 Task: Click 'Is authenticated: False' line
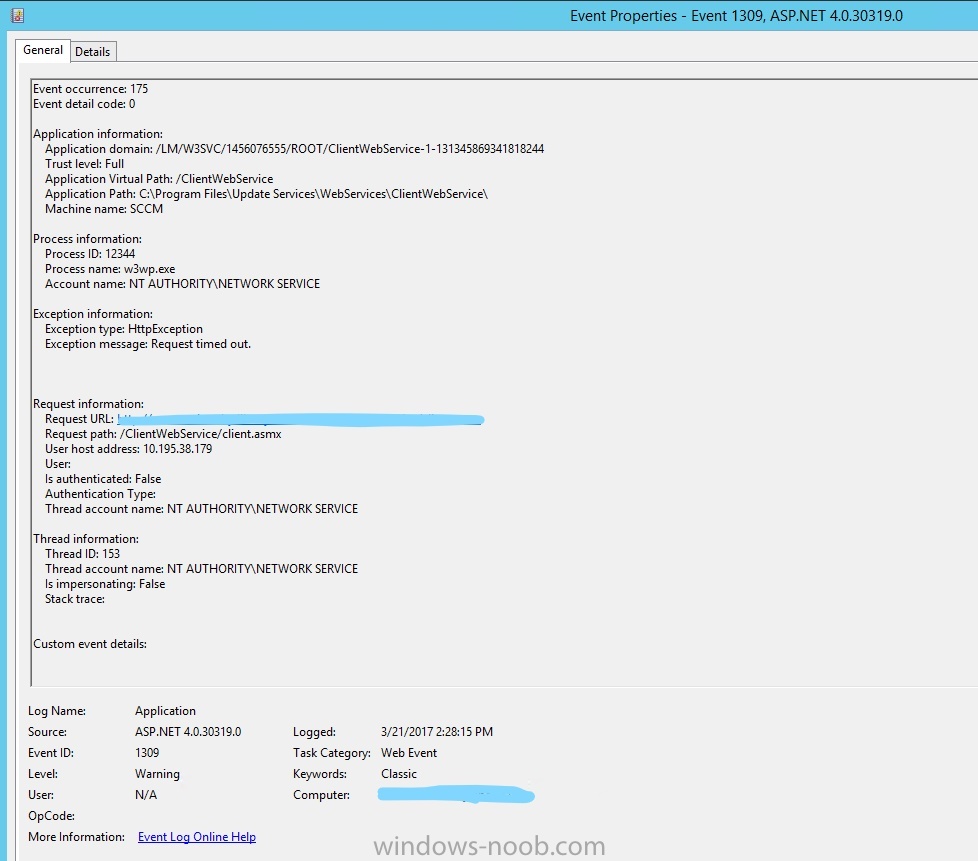click(x=103, y=479)
